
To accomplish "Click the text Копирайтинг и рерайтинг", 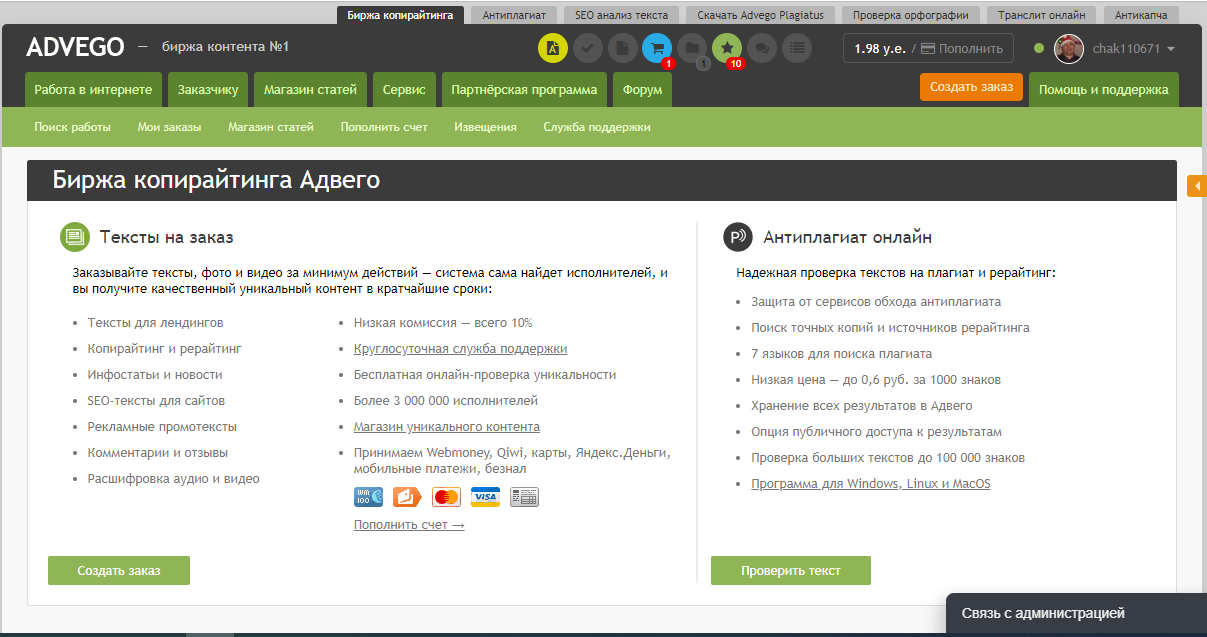I will click(164, 349).
